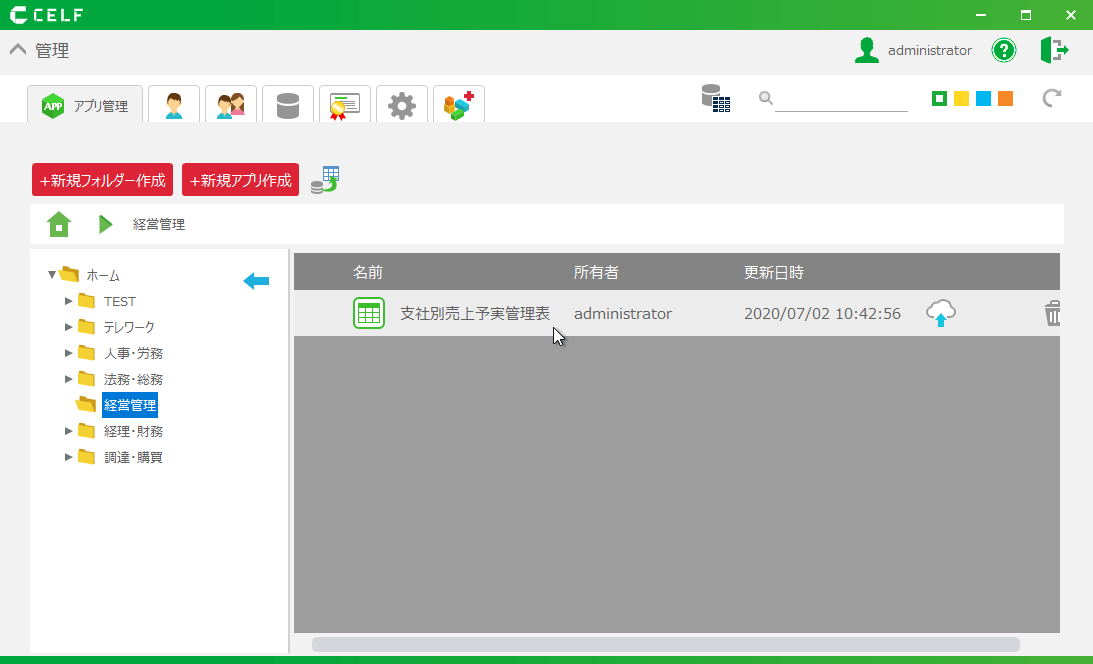The height and width of the screenshot is (664, 1093).
Task: Expand the TEST folder
Action: (x=68, y=301)
